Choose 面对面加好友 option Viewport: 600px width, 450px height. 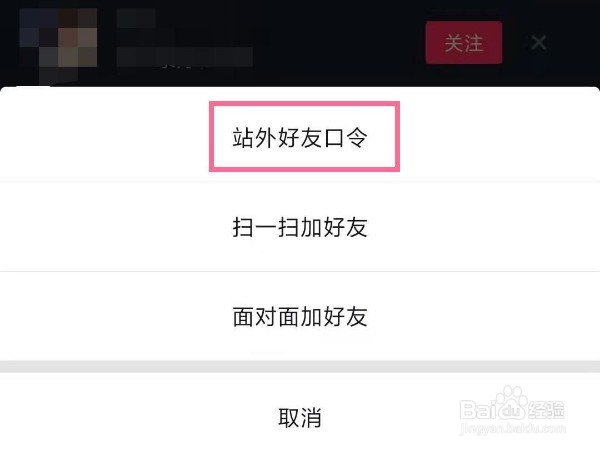(300, 316)
